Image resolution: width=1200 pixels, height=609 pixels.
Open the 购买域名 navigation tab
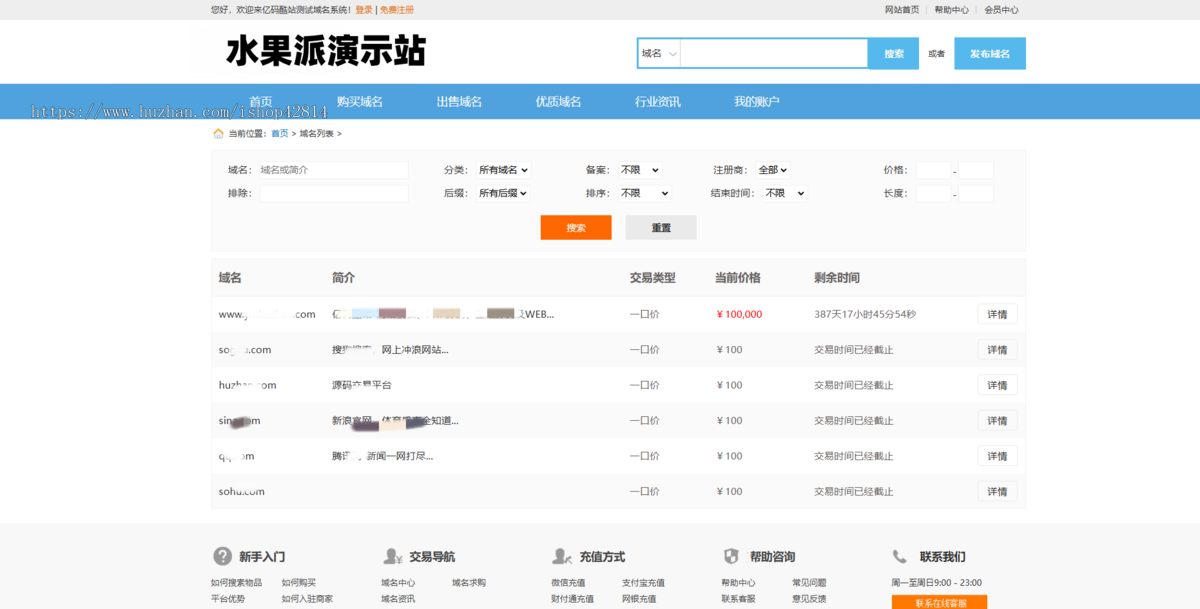[x=360, y=101]
